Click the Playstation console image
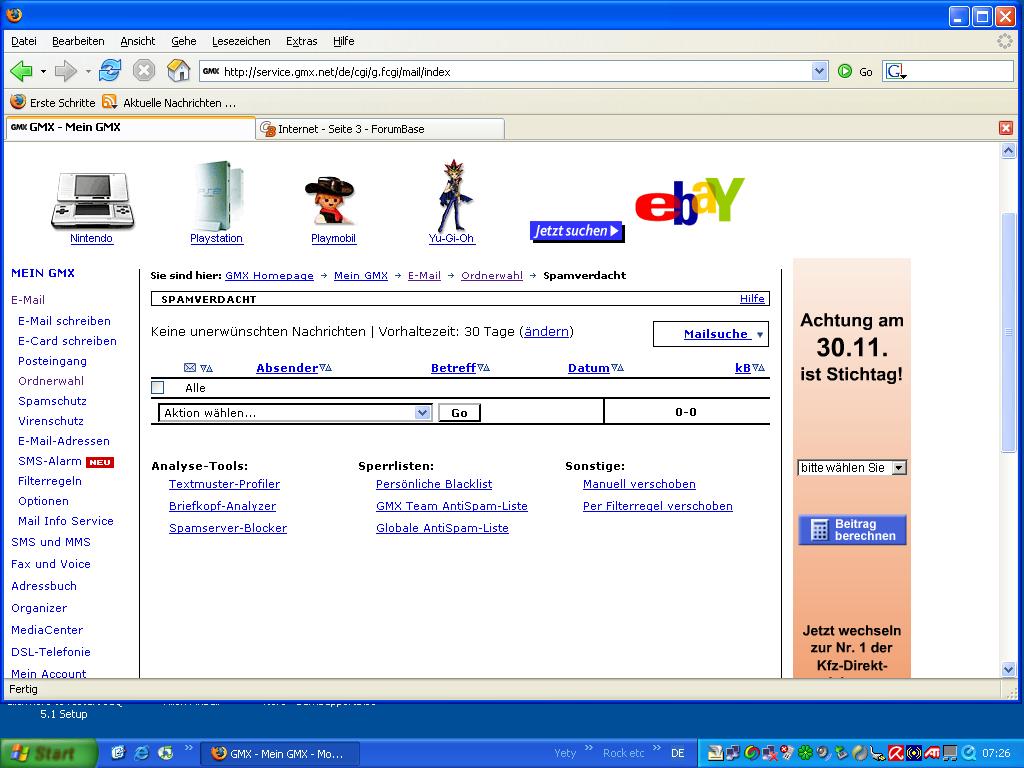Image resolution: width=1024 pixels, height=768 pixels. click(218, 195)
